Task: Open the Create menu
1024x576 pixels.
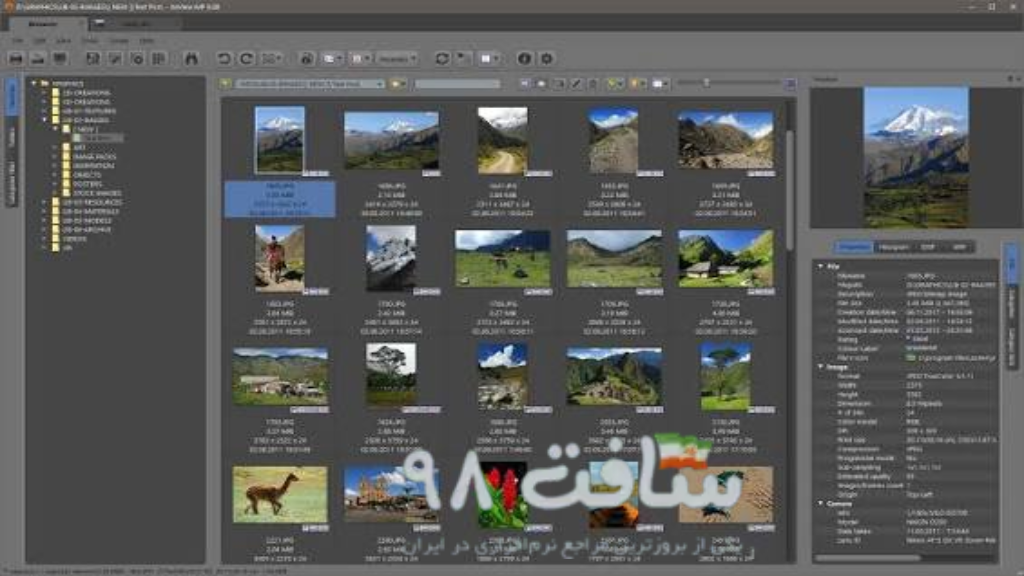Action: tap(118, 40)
